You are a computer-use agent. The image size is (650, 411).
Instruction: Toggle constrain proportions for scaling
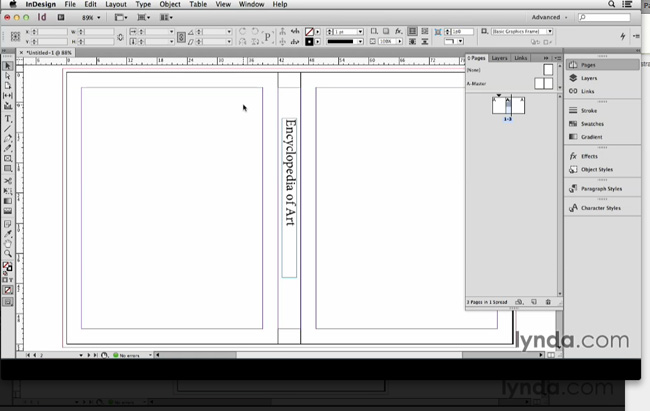click(181, 37)
